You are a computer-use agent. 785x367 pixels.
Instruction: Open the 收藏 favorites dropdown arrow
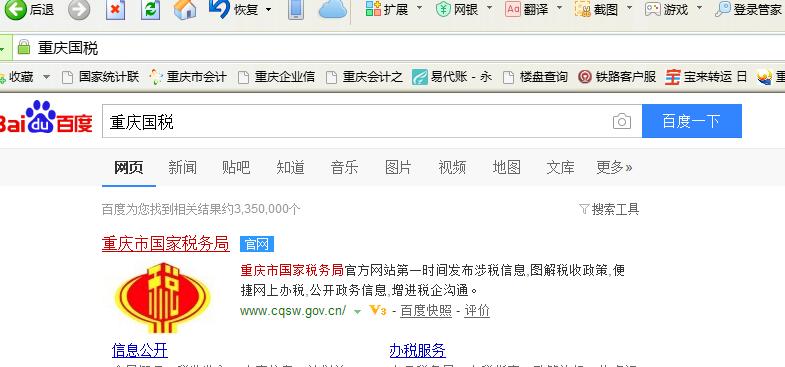(47, 77)
